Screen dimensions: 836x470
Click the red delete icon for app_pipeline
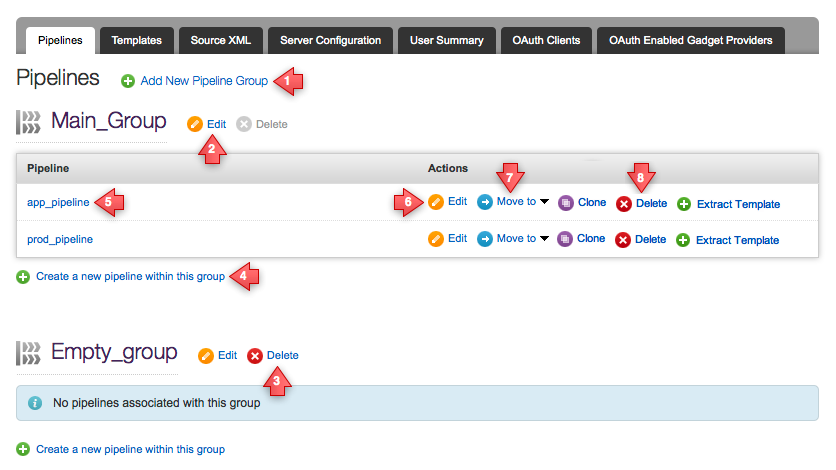point(624,203)
